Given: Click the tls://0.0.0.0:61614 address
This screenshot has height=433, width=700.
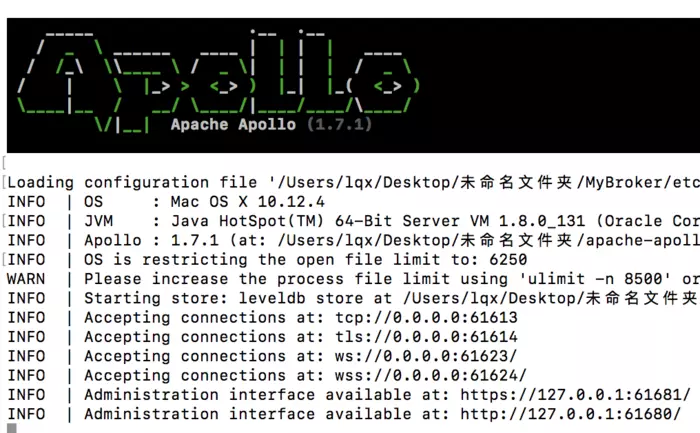Looking at the screenshot, I should coord(426,337).
